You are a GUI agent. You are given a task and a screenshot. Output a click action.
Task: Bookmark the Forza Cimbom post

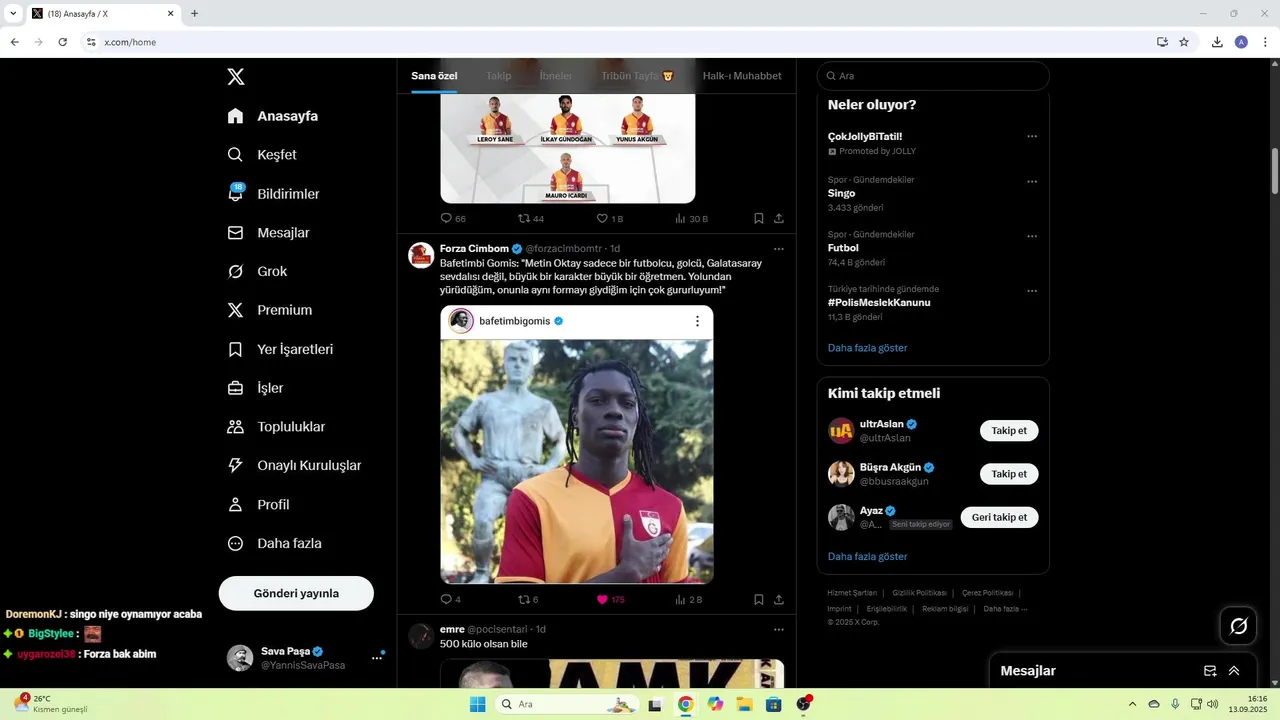pos(759,600)
